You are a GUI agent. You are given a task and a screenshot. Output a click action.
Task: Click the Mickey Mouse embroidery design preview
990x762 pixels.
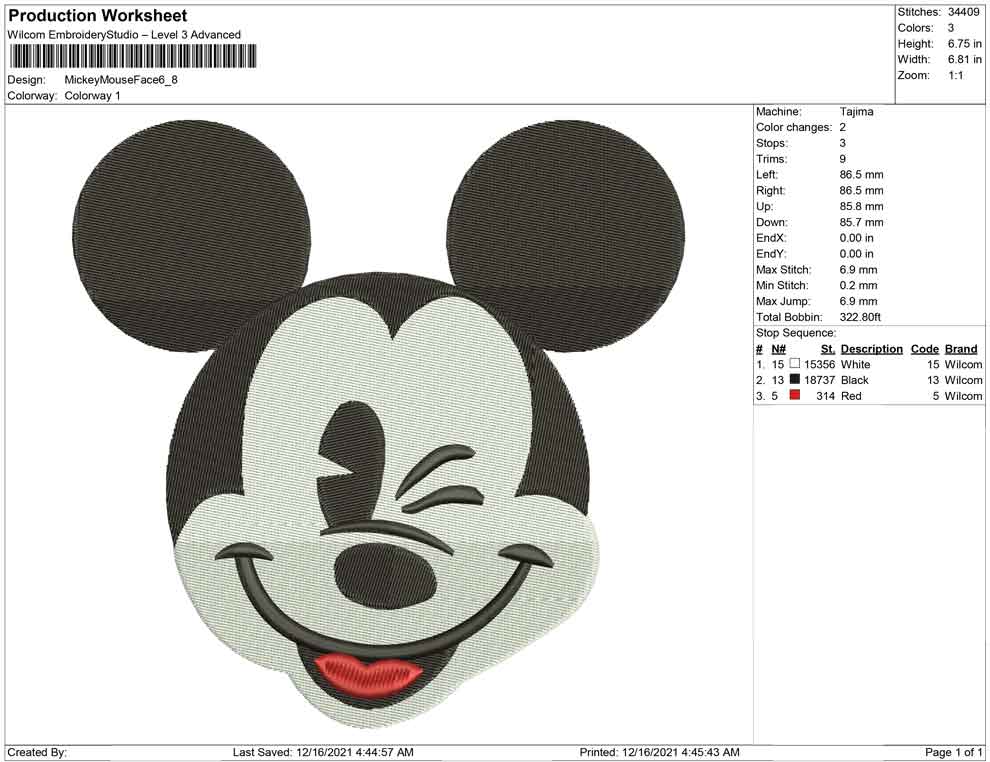pos(378,423)
